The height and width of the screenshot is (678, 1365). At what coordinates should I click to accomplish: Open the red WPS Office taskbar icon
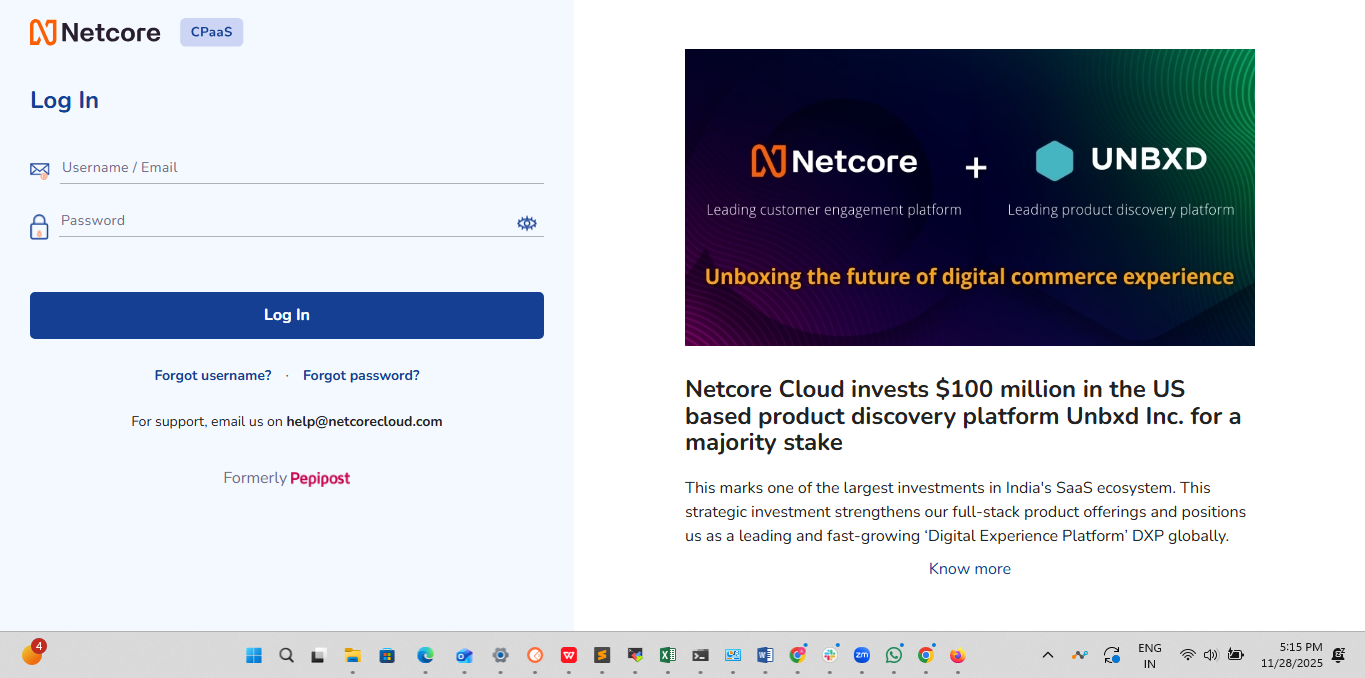click(569, 655)
